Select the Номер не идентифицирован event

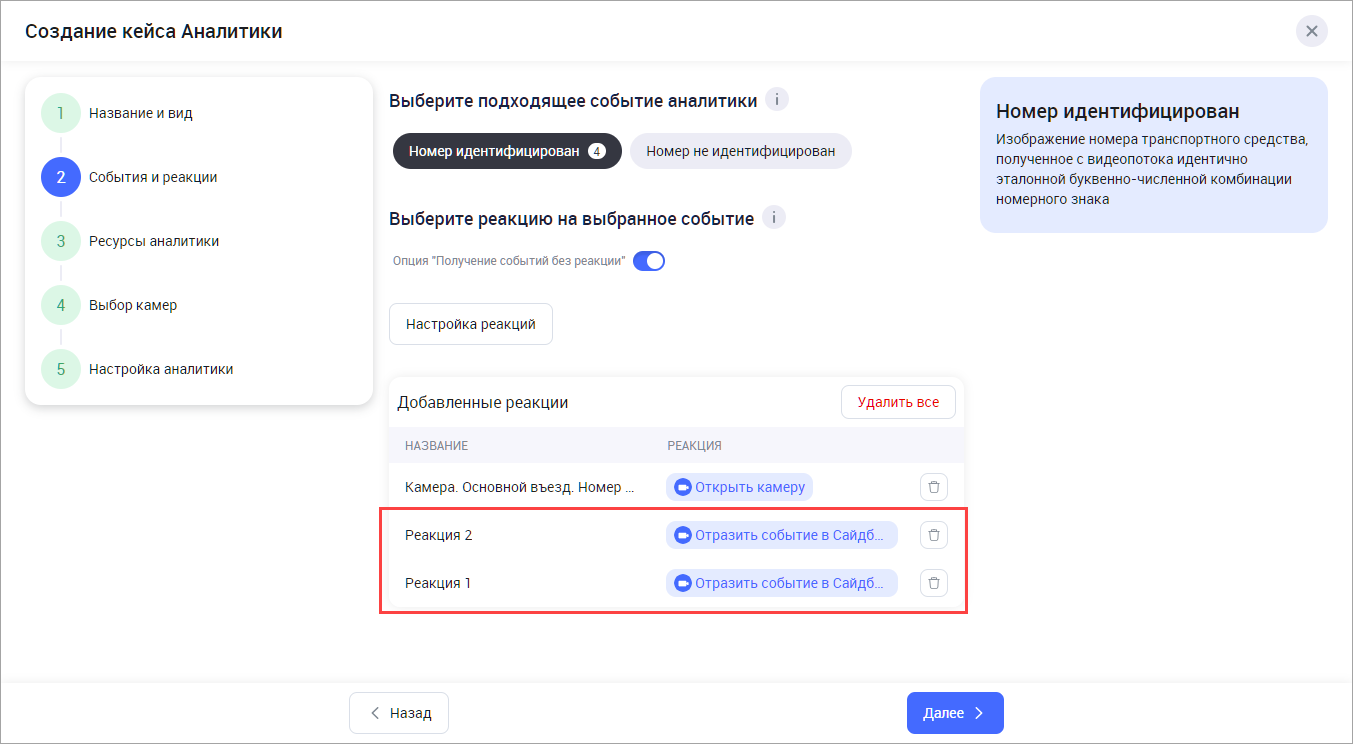tap(740, 151)
